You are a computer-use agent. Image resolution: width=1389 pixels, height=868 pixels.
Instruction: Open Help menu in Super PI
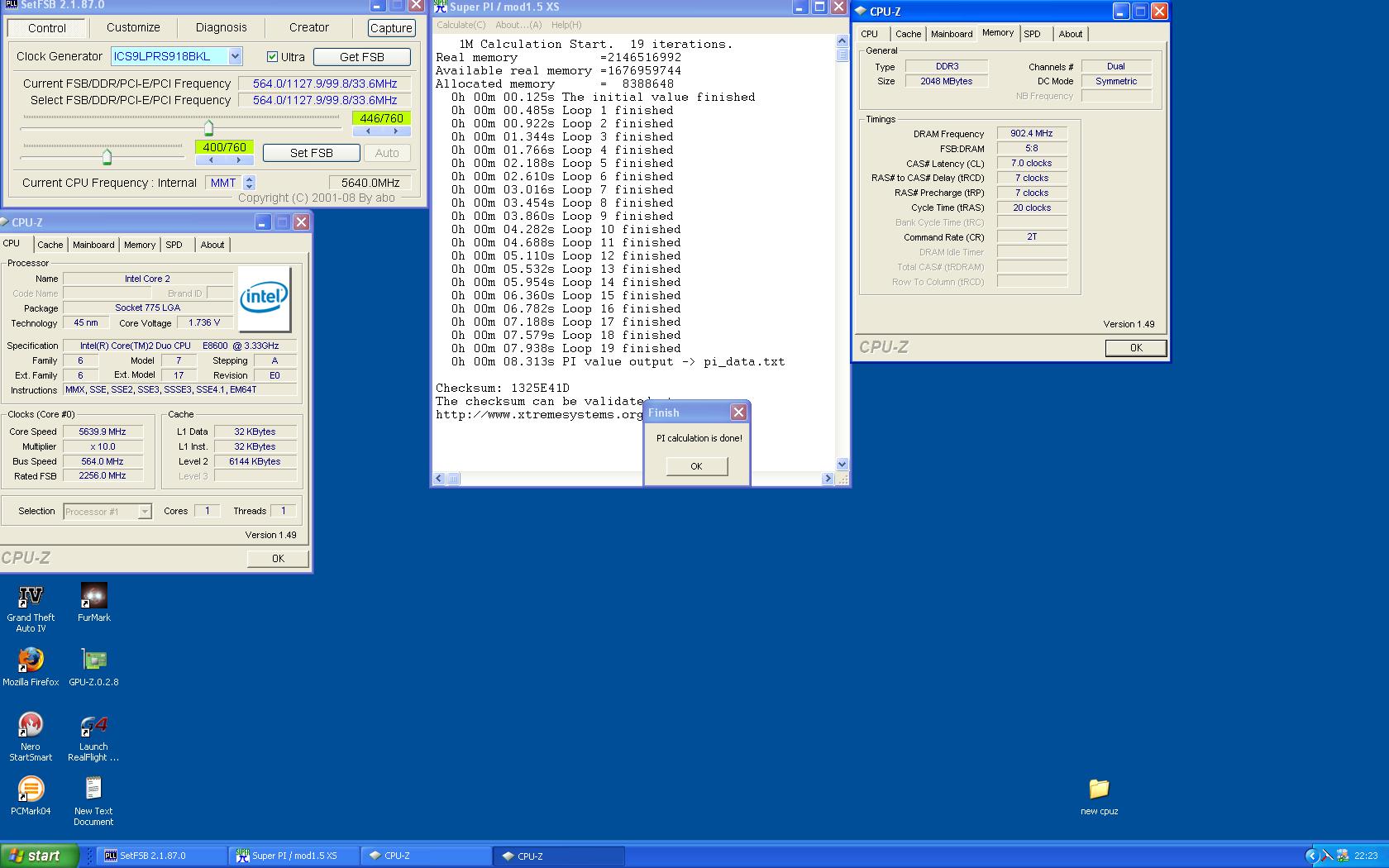pyautogui.click(x=566, y=25)
